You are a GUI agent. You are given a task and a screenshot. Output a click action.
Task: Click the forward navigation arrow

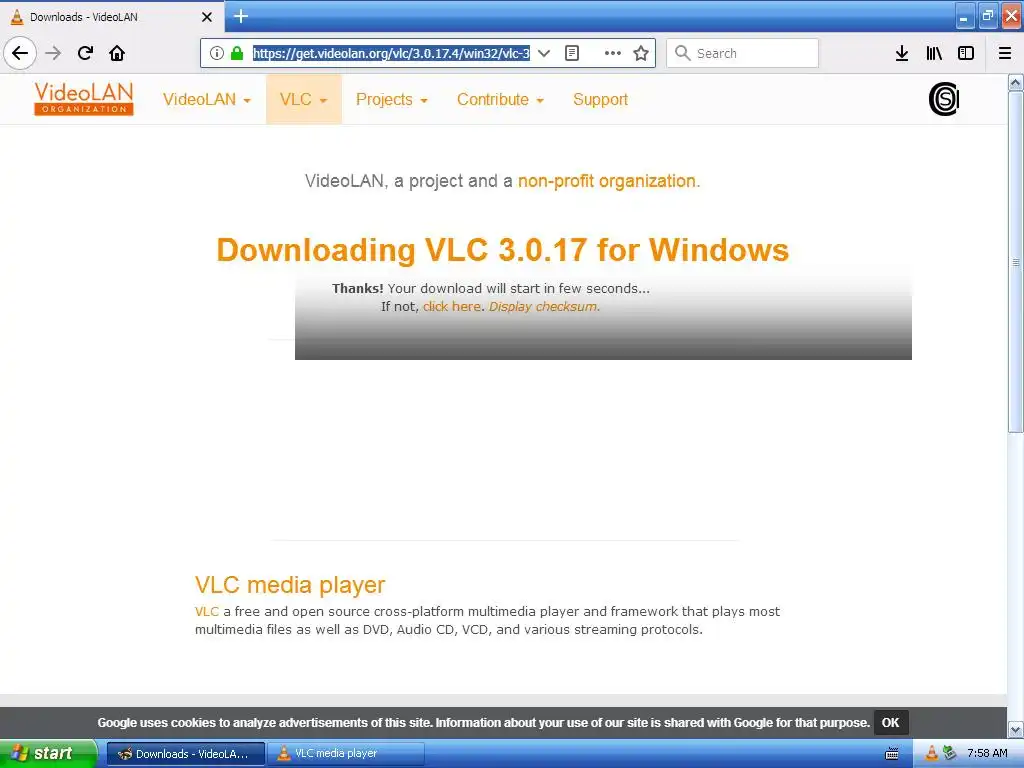[x=54, y=53]
